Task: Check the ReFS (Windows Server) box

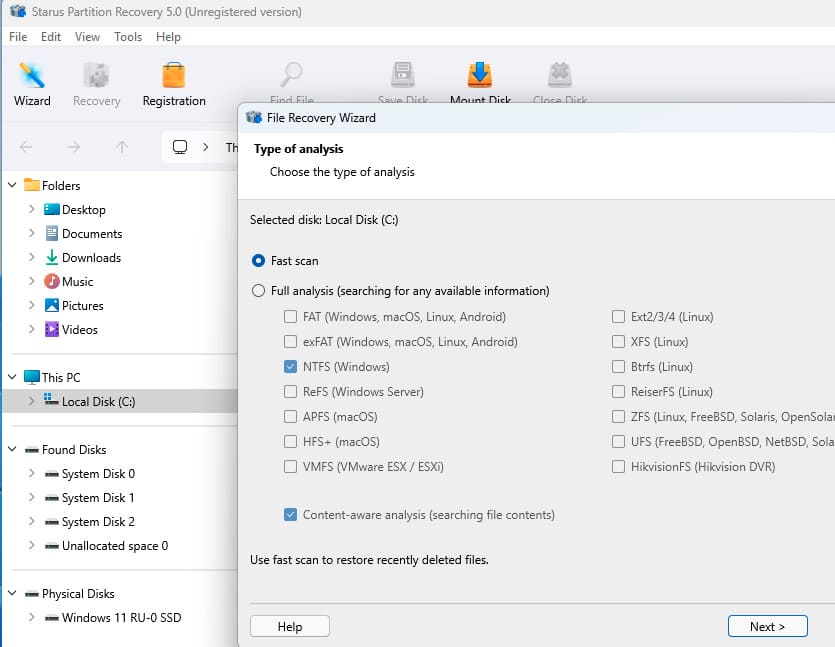Action: click(x=290, y=391)
